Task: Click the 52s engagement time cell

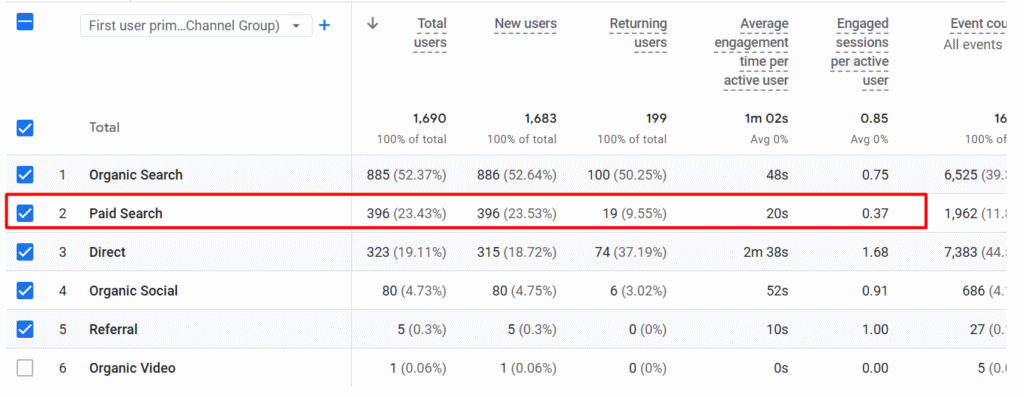Action: click(x=778, y=291)
